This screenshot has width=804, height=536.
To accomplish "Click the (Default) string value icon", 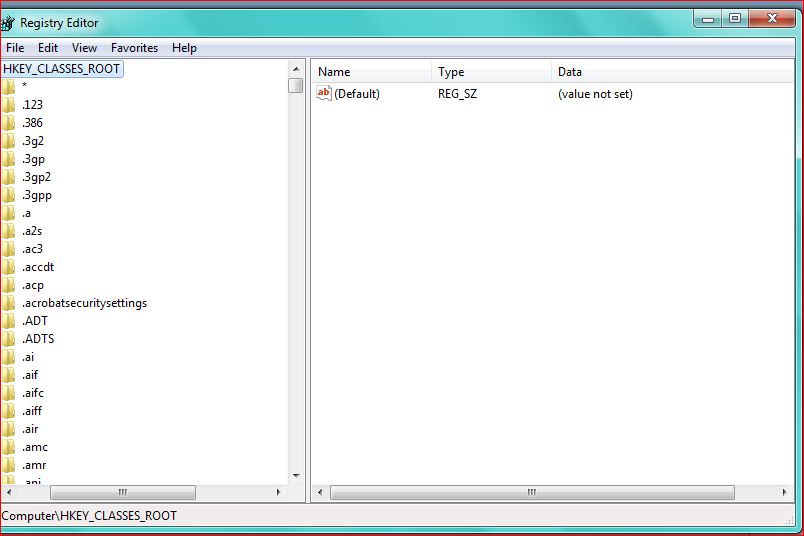I will [x=324, y=93].
